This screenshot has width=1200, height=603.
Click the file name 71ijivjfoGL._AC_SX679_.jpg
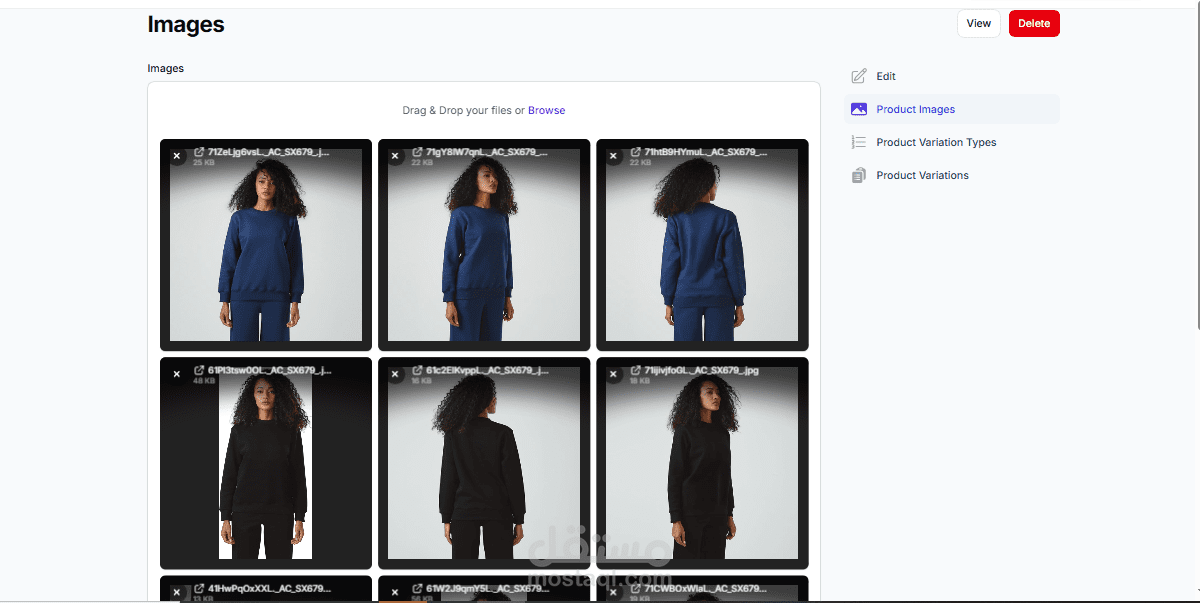tap(701, 370)
